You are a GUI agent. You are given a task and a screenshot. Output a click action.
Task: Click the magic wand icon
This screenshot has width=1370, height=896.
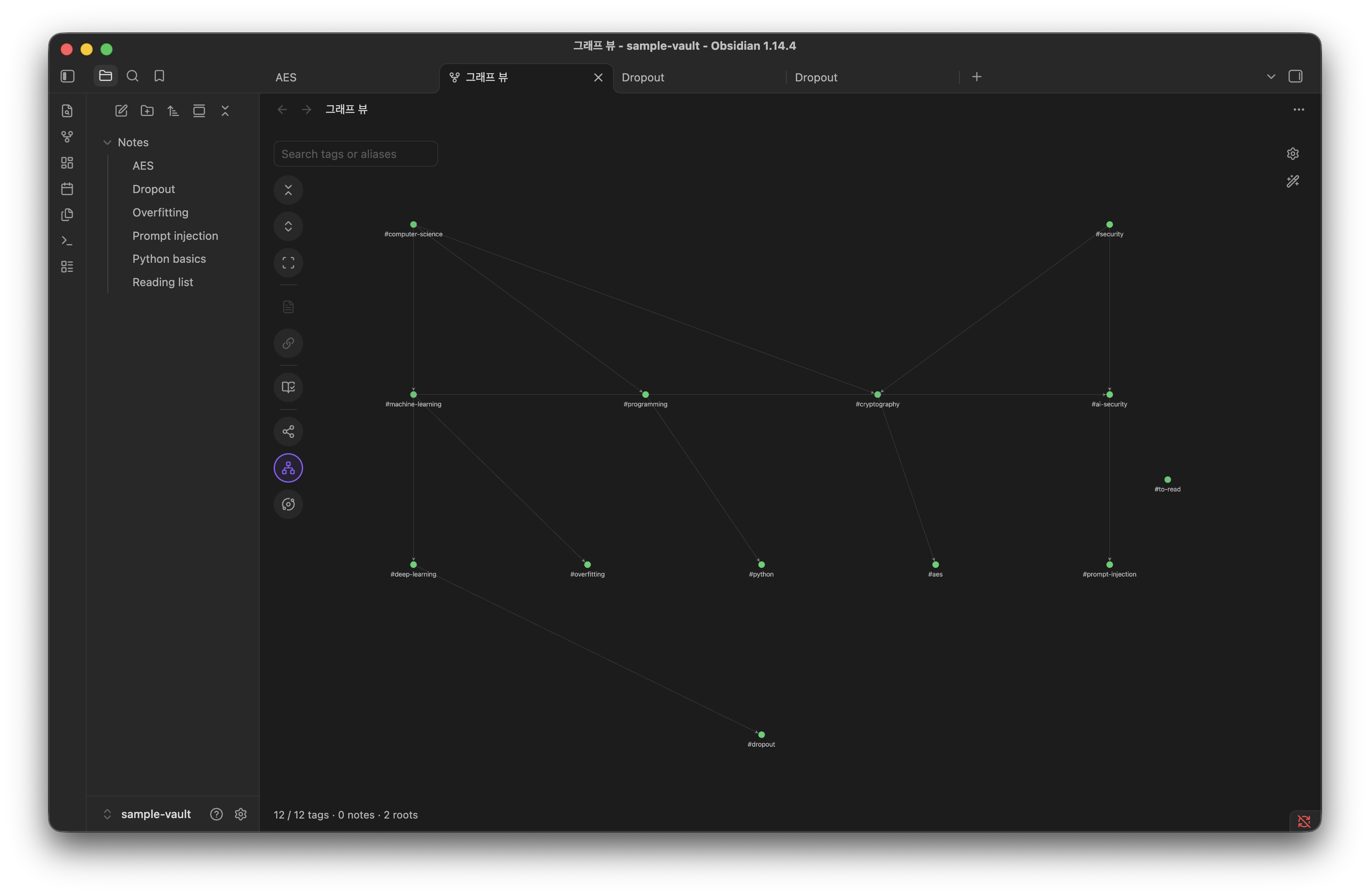[x=1293, y=181]
